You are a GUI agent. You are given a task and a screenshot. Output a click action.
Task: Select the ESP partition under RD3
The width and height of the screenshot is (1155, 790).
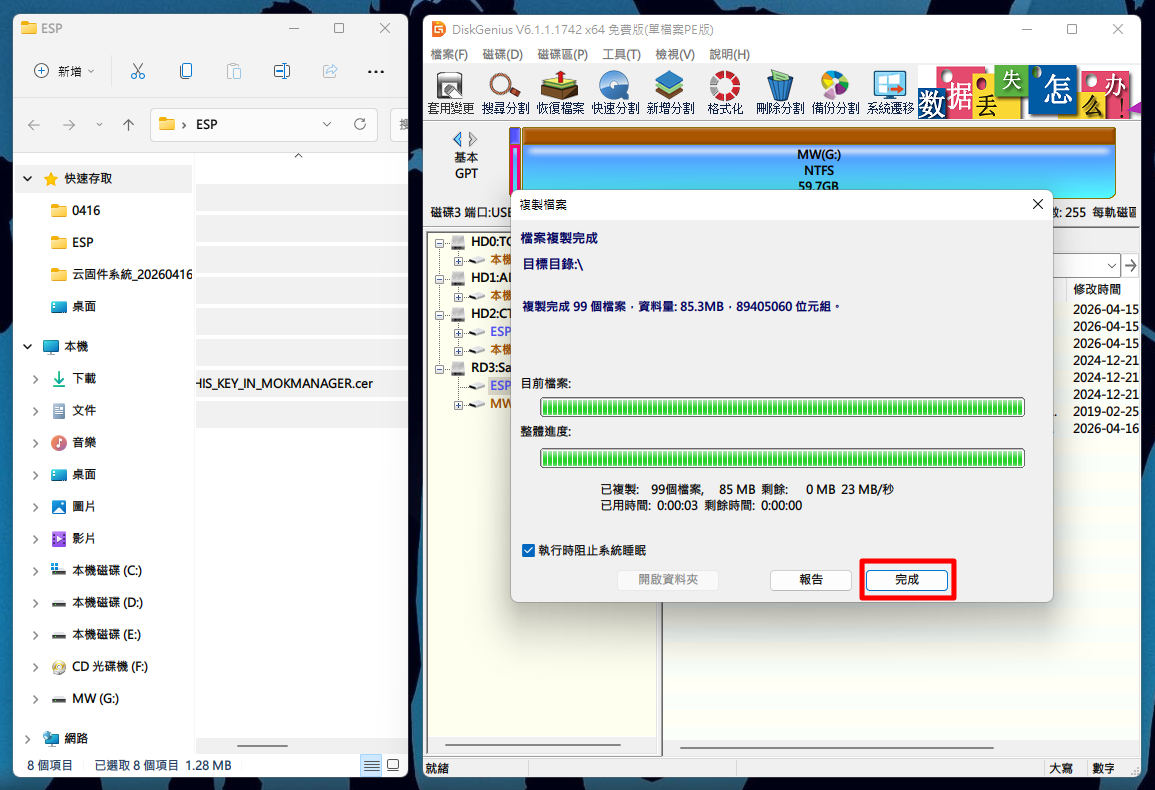[x=500, y=385]
